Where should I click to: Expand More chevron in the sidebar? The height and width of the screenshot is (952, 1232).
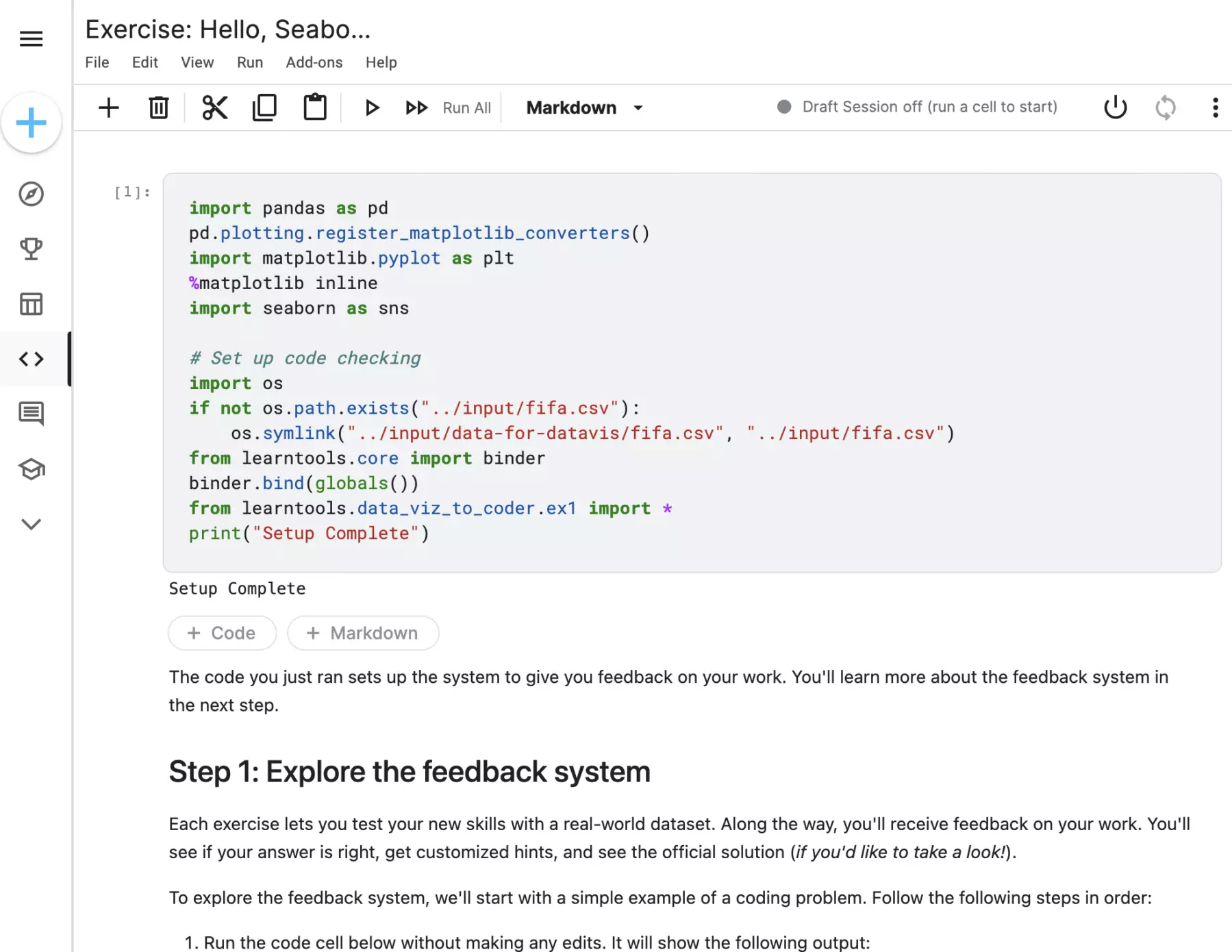tap(32, 524)
